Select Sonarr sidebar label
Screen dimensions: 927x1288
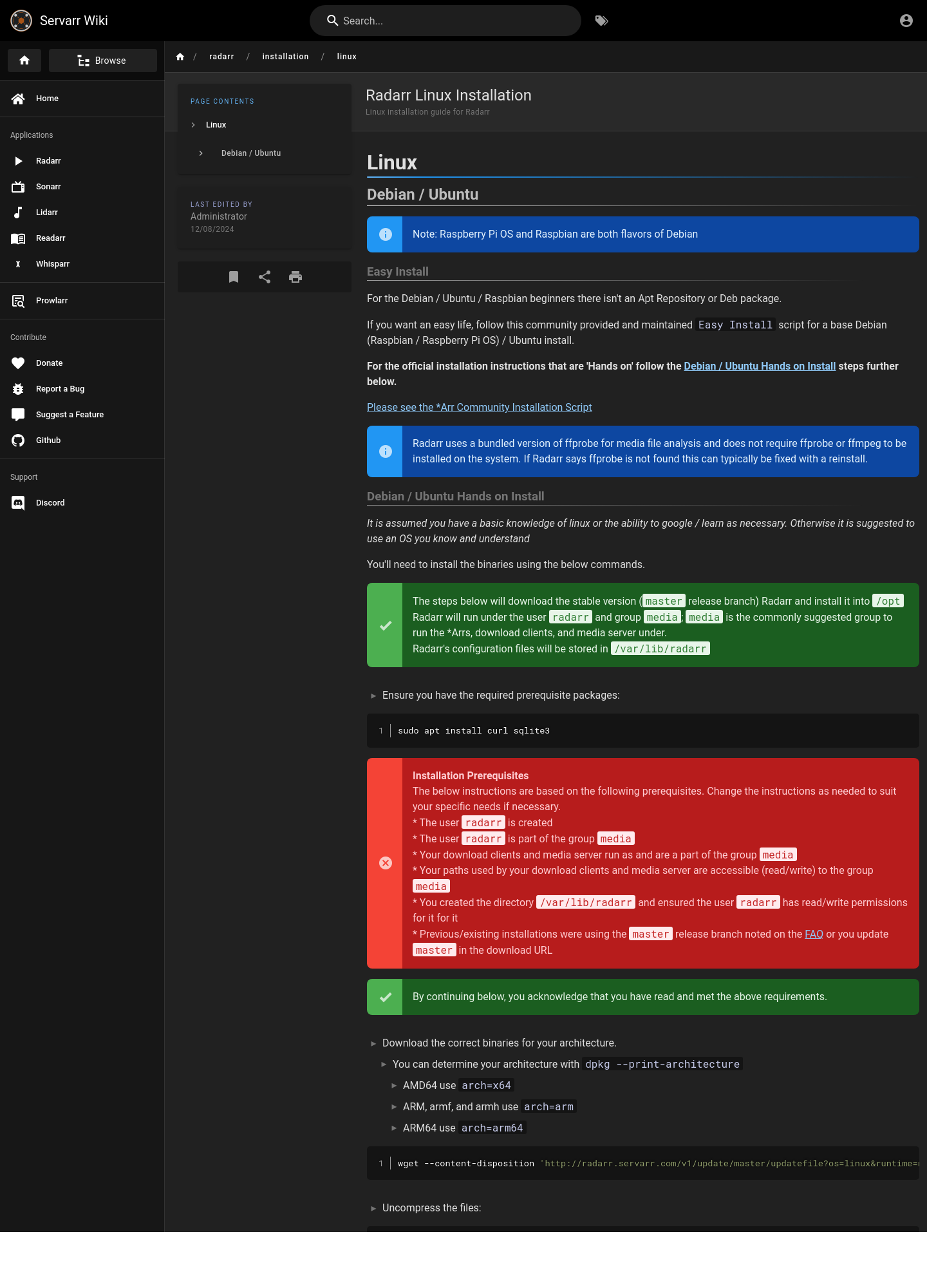48,187
